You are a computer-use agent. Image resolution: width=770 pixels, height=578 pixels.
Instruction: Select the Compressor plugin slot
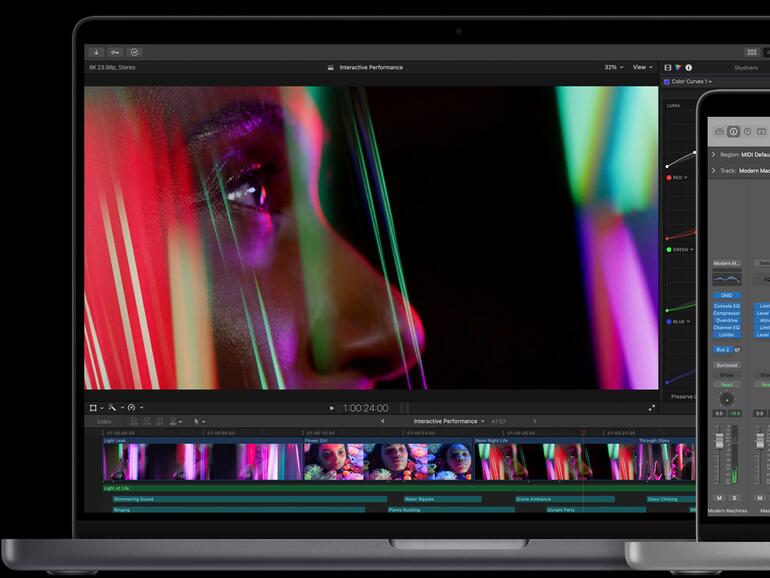click(727, 313)
